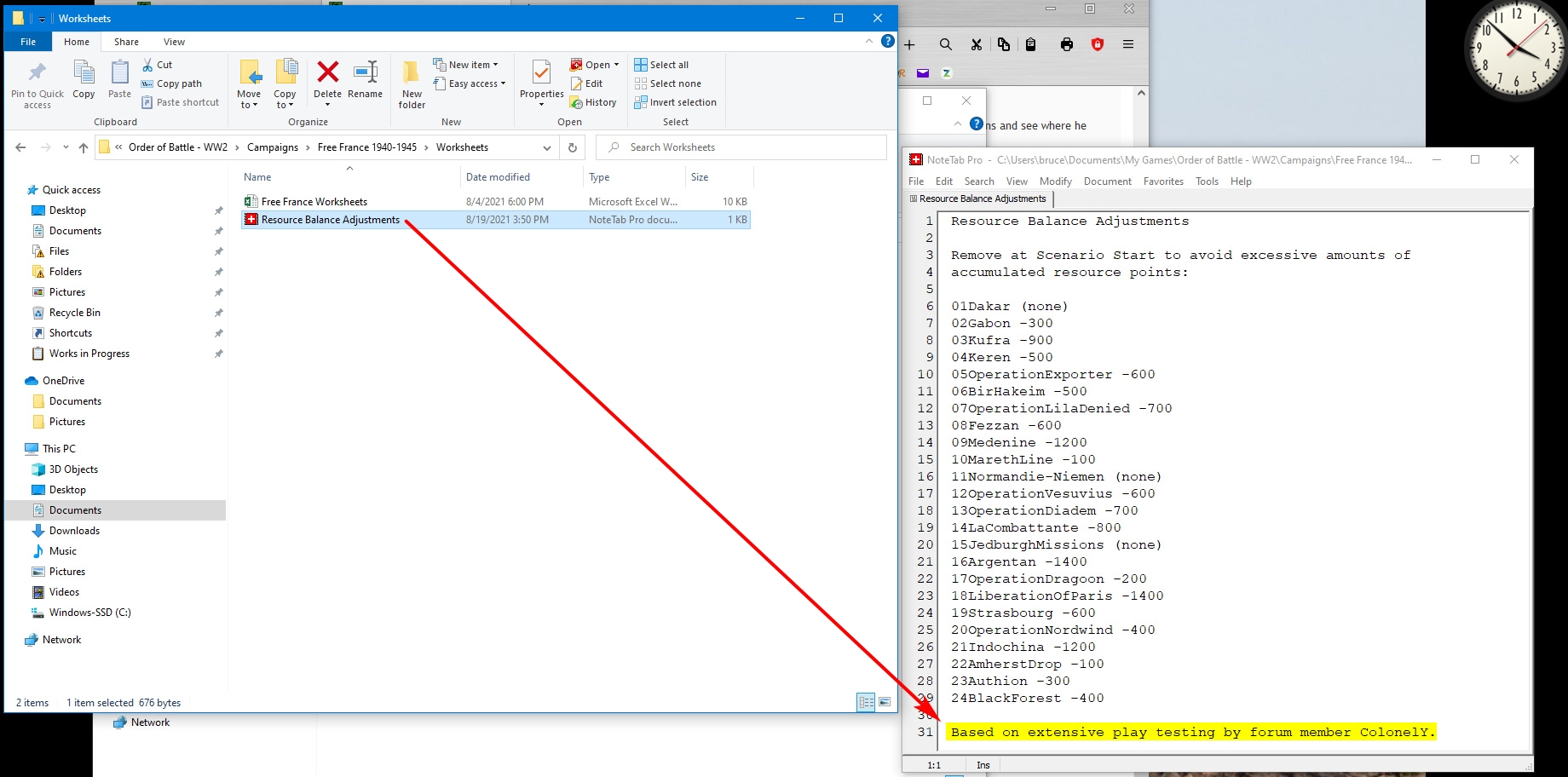Image resolution: width=1568 pixels, height=777 pixels.
Task: Refresh the Worksheets folder view
Action: coord(573,147)
